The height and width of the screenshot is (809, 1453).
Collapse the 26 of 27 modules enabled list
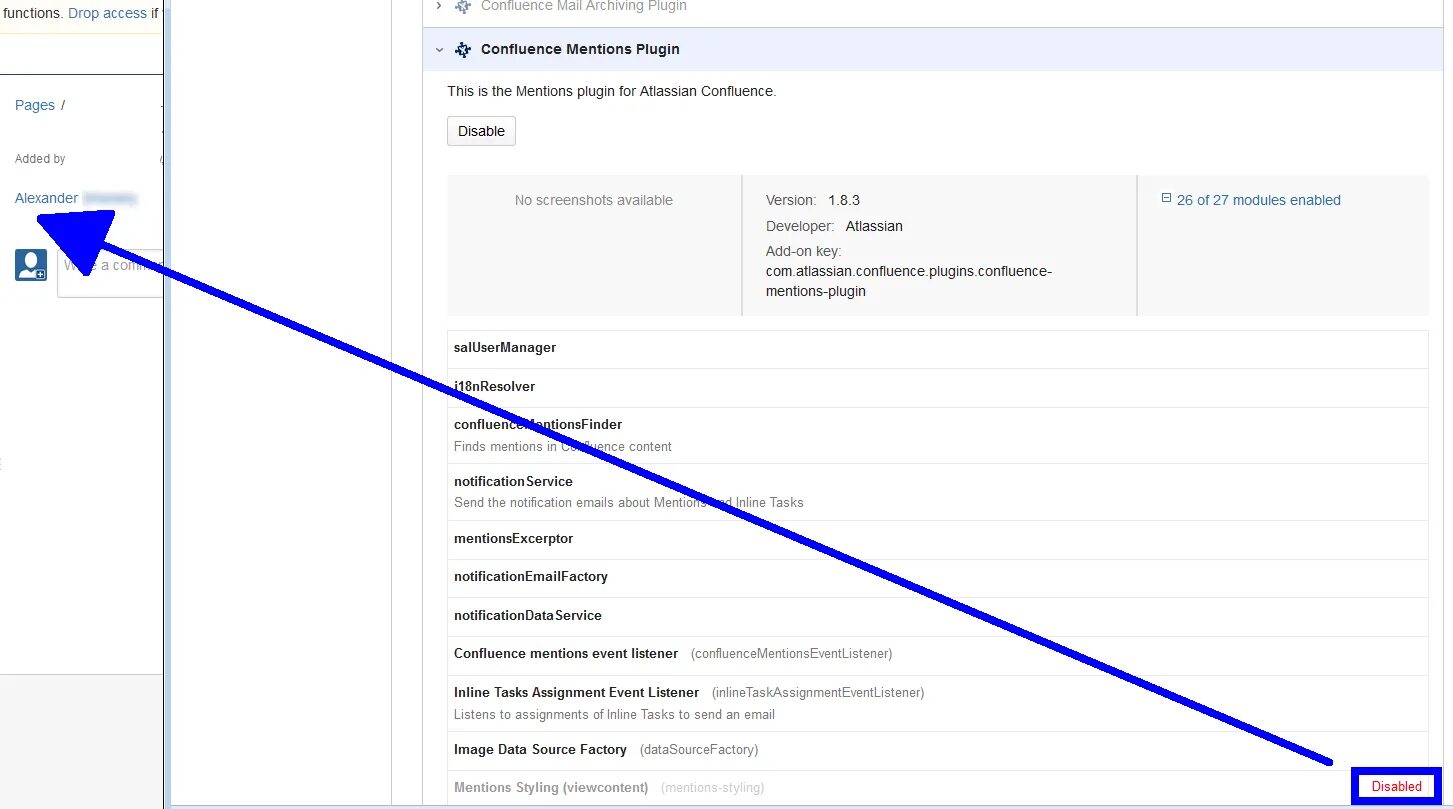(x=1166, y=199)
